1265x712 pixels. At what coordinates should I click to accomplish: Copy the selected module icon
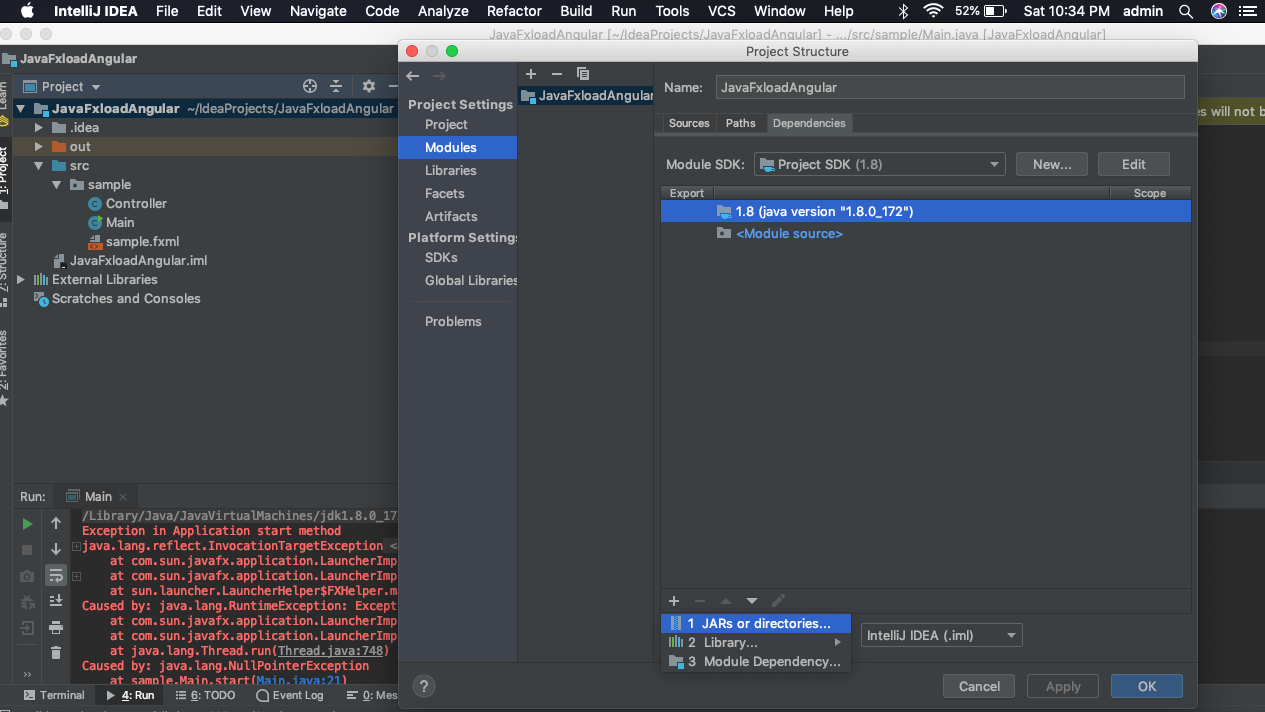583,74
